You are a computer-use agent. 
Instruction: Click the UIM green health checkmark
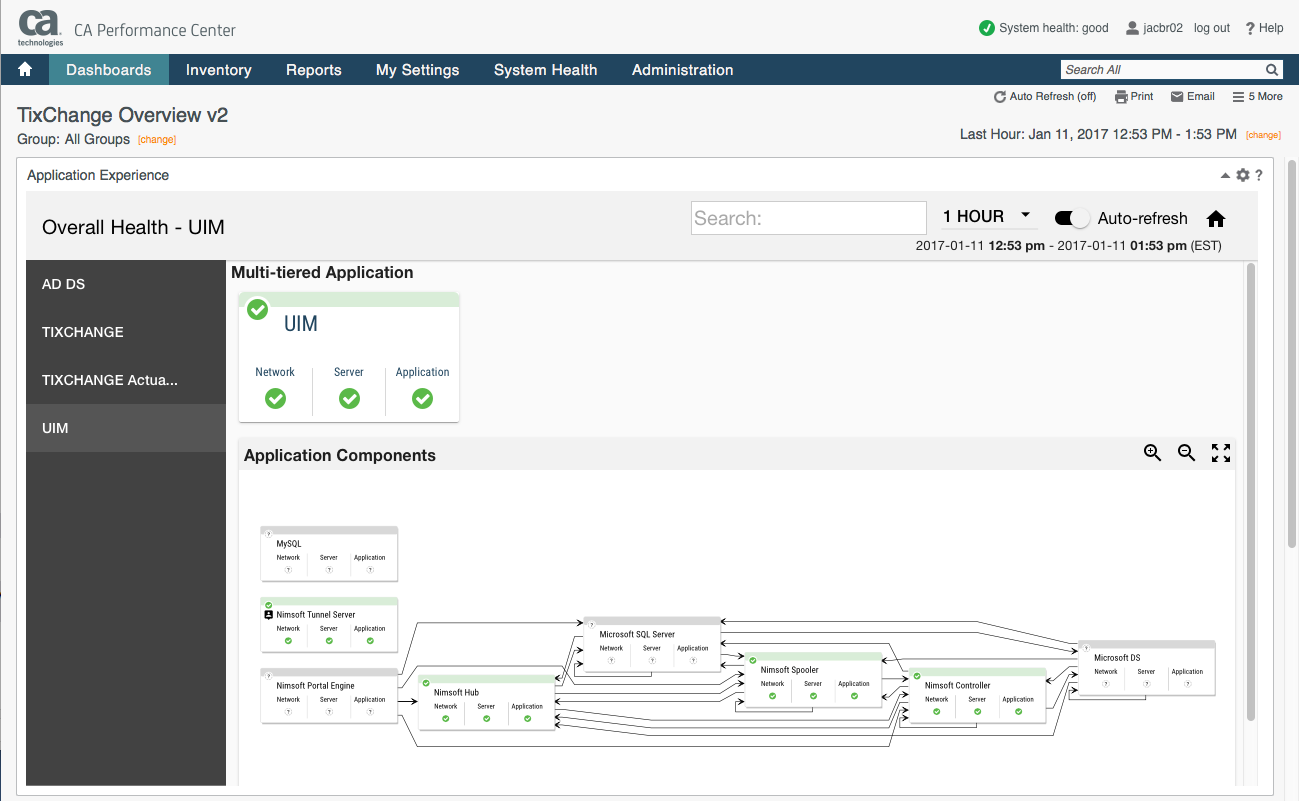click(x=257, y=310)
